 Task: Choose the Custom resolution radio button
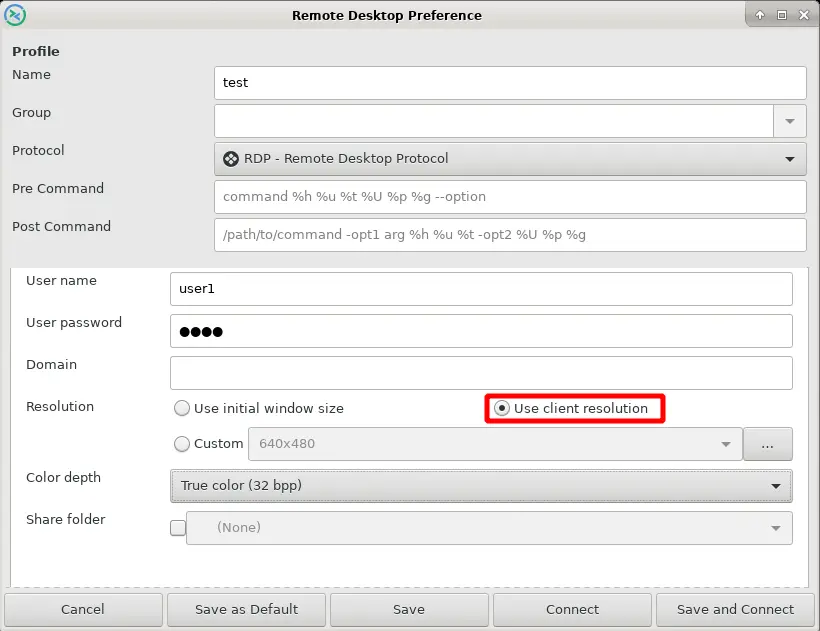pyautogui.click(x=182, y=444)
